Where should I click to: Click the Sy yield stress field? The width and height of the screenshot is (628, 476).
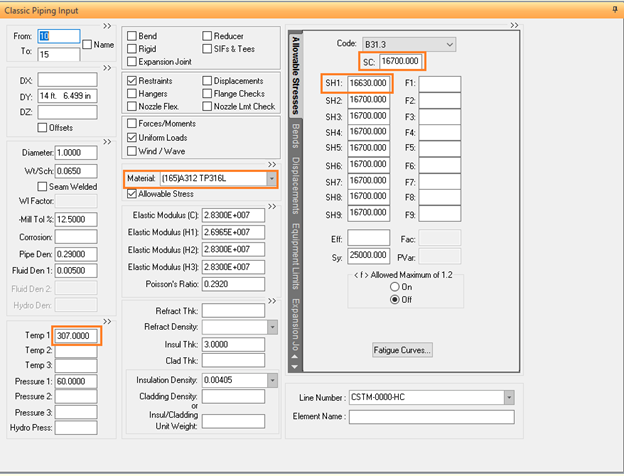click(368, 256)
